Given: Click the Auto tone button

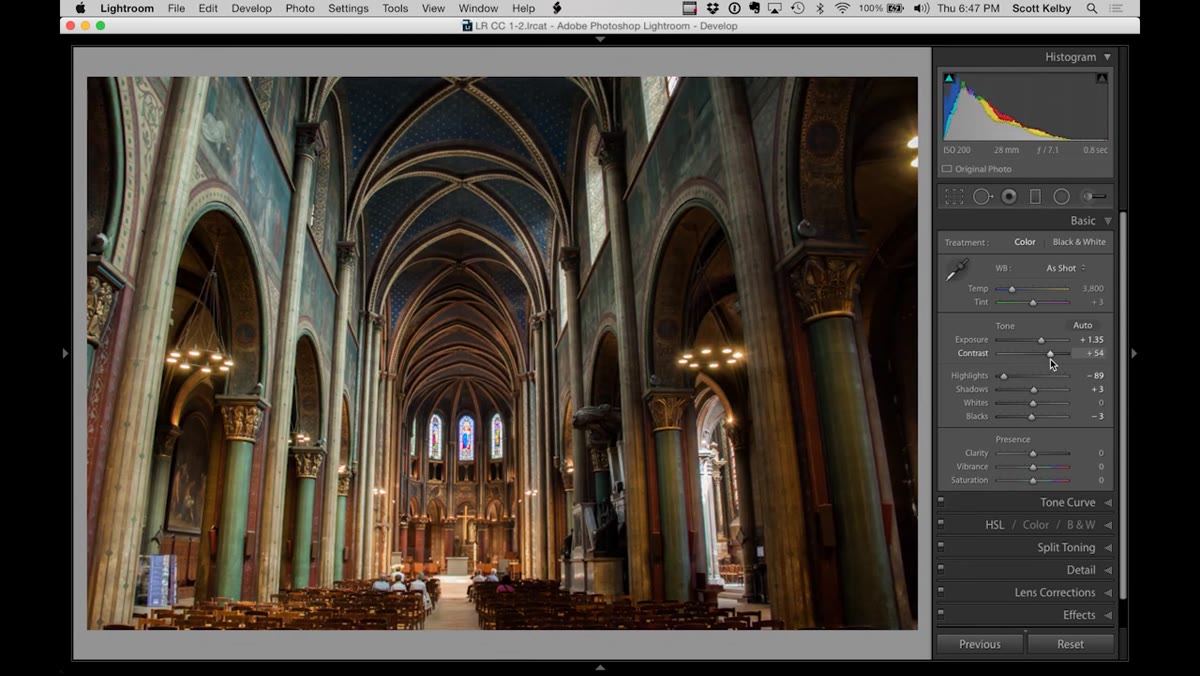Looking at the screenshot, I should [x=1083, y=325].
